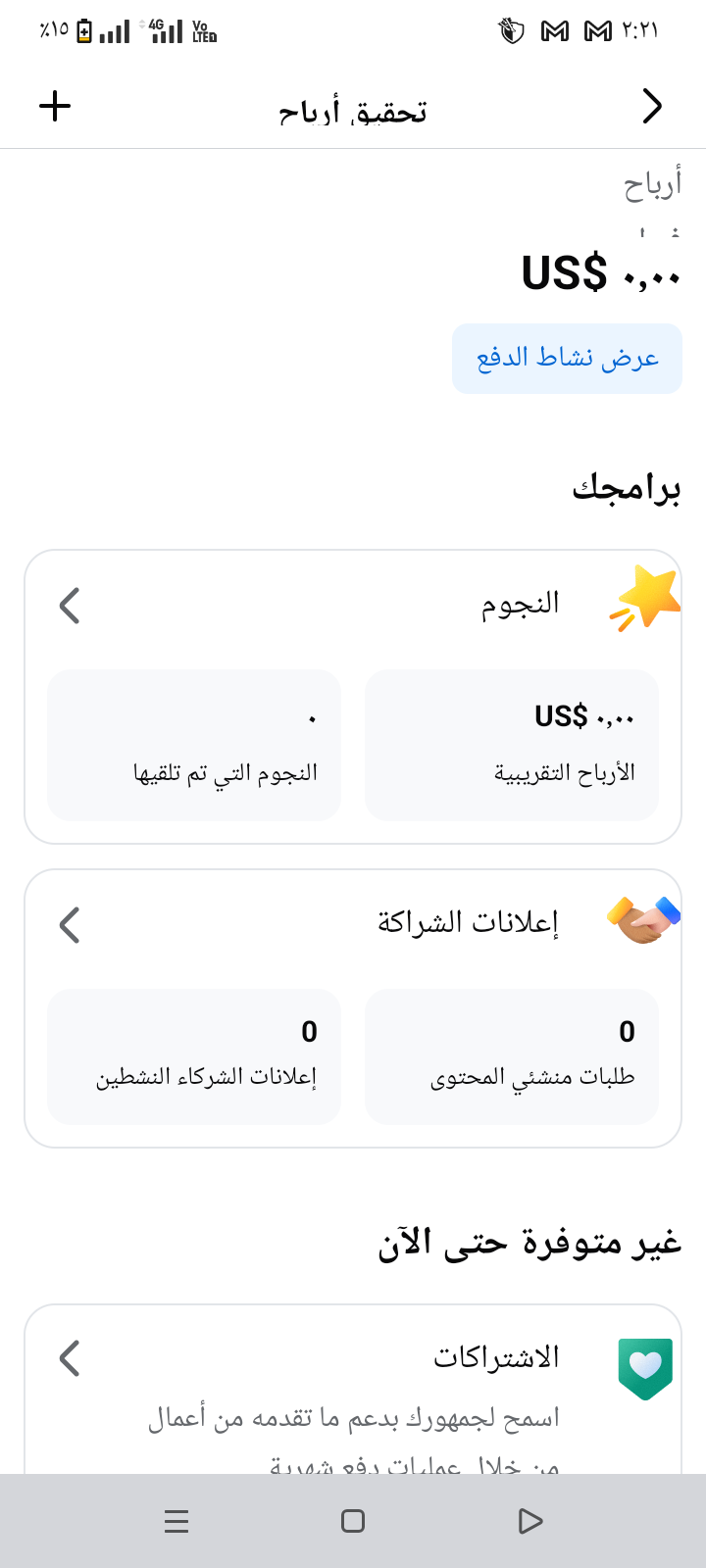Tap the green heart shield subscriptions icon
706x1568 pixels.
[x=645, y=1367]
